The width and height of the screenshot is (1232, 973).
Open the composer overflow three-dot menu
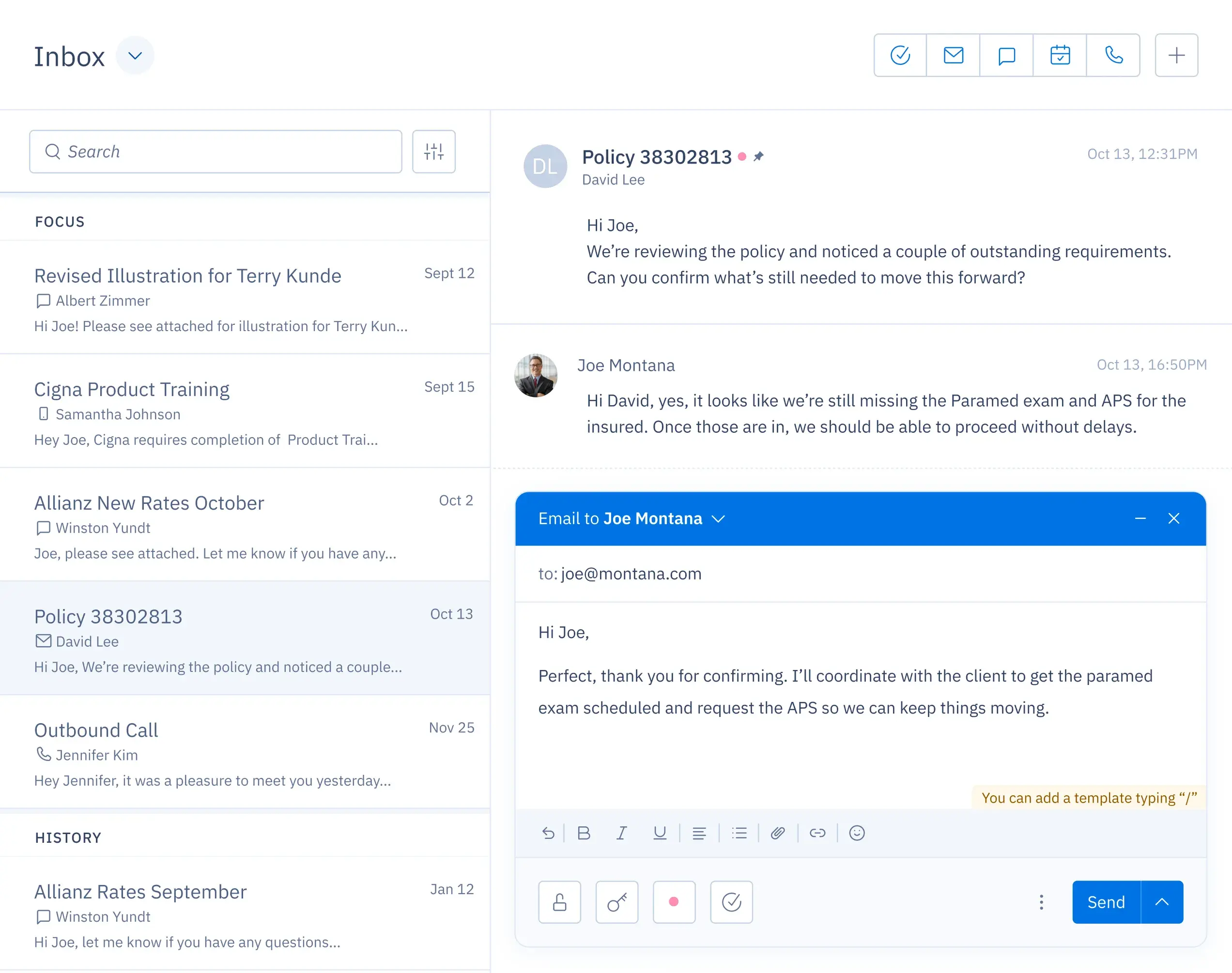(x=1041, y=902)
